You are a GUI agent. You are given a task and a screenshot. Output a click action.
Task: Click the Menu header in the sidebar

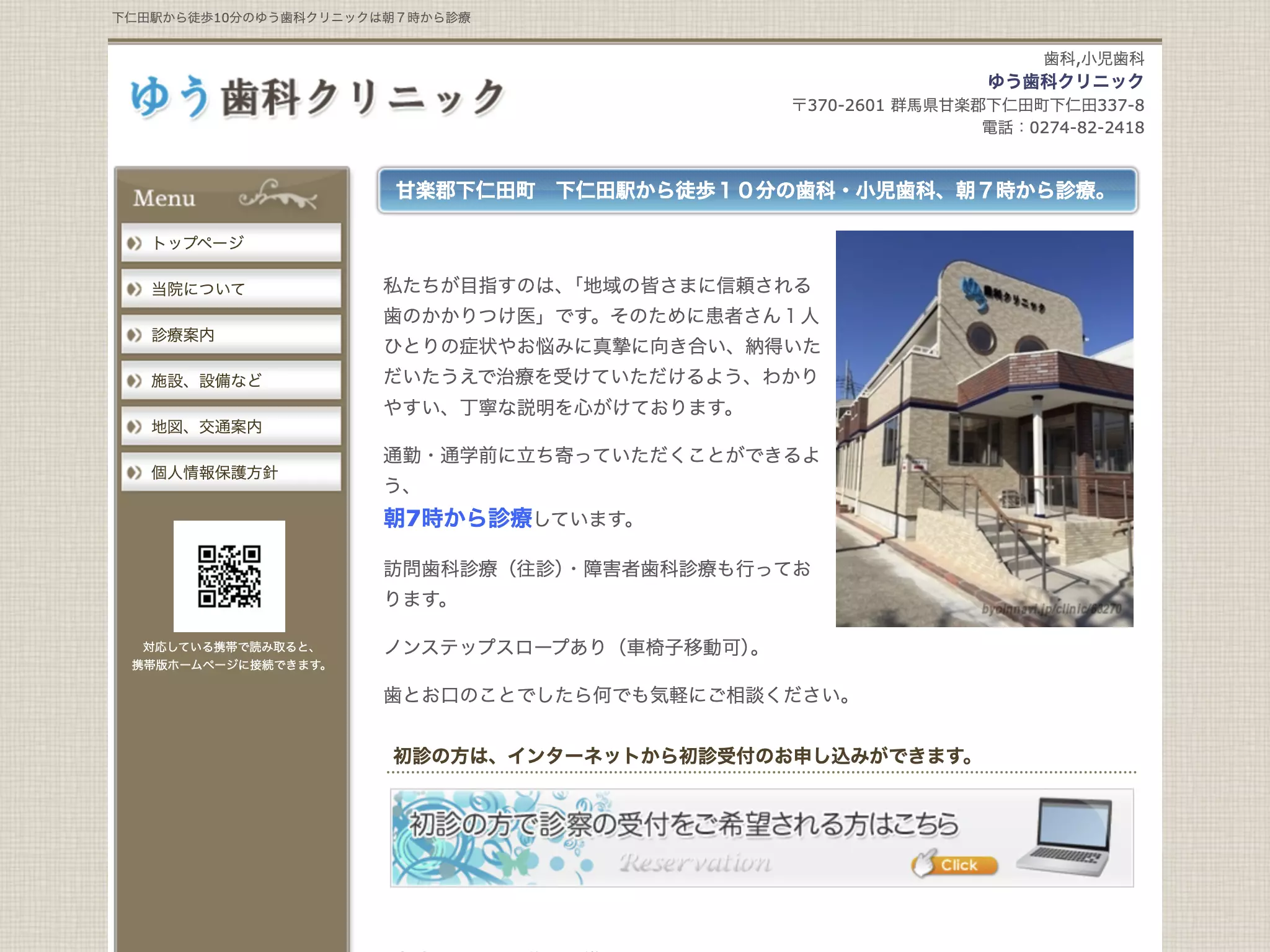click(231, 196)
